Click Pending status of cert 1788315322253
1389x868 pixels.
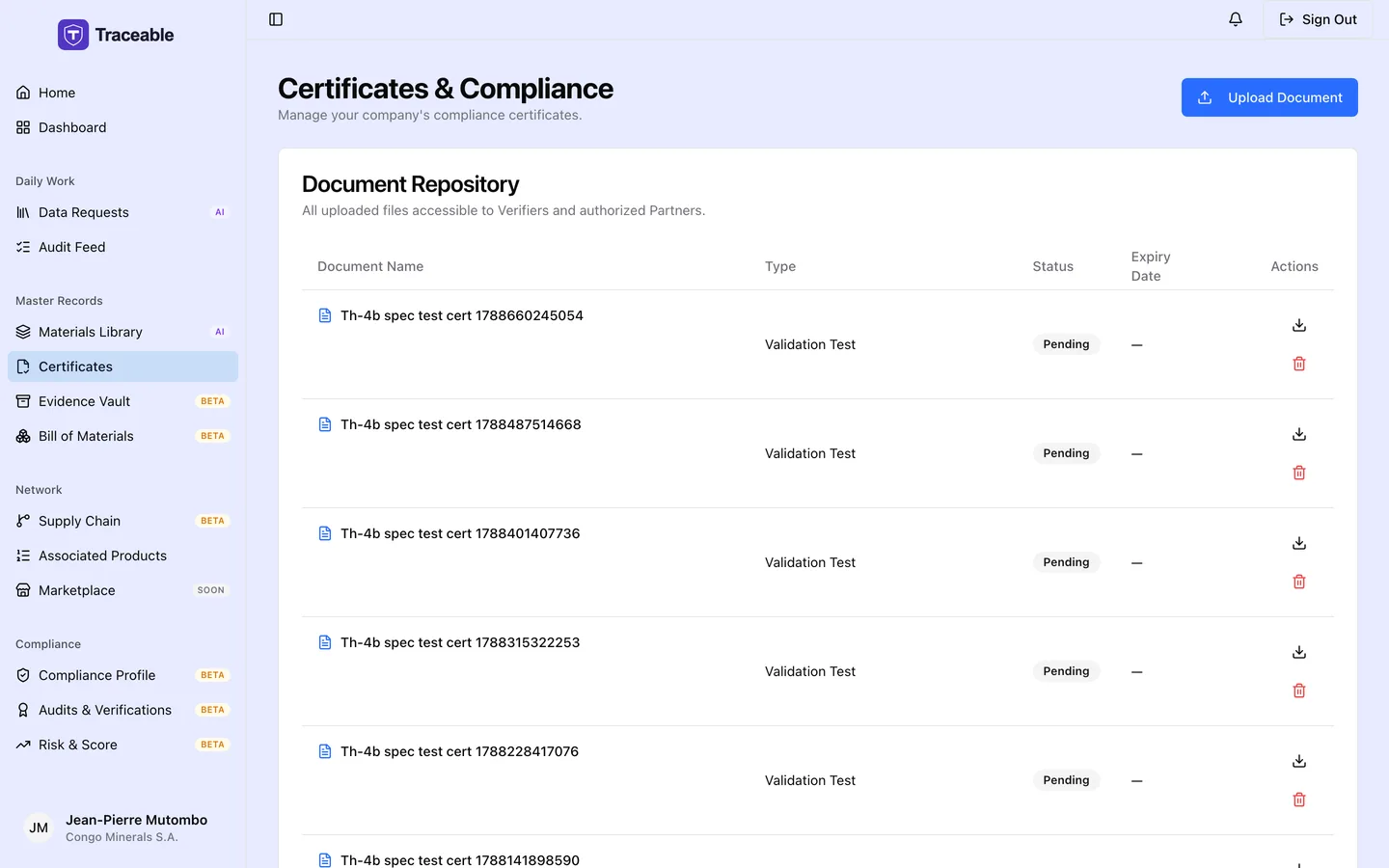pyautogui.click(x=1066, y=671)
